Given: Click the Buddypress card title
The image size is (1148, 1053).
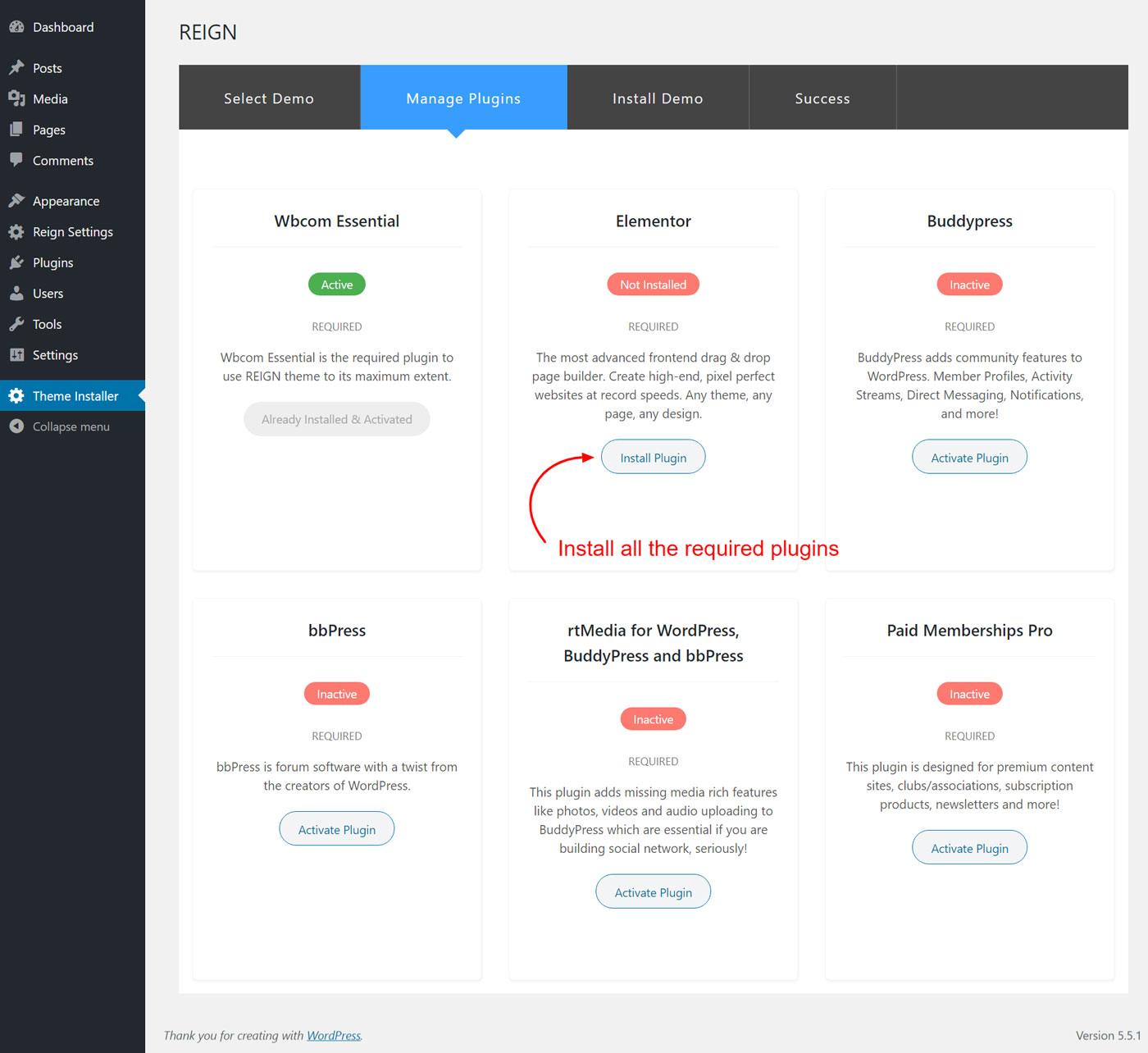Looking at the screenshot, I should [x=970, y=221].
